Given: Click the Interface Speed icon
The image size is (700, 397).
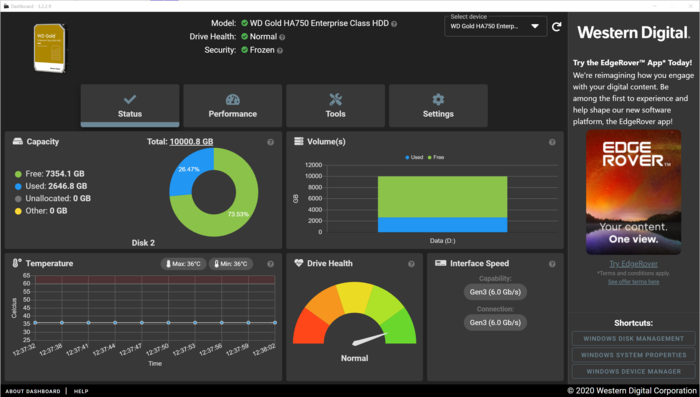Looking at the screenshot, I should click(441, 263).
